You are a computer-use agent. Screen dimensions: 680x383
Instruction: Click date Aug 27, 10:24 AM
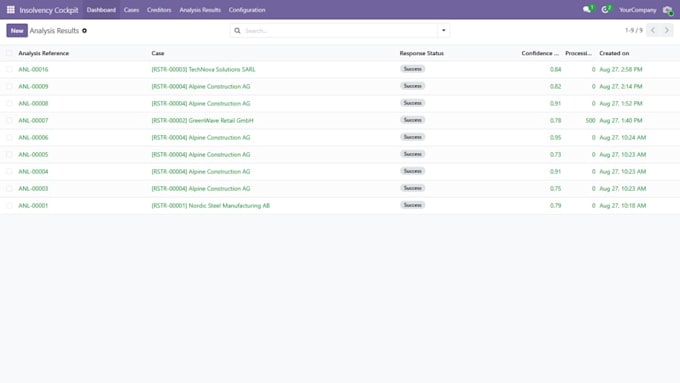point(623,137)
